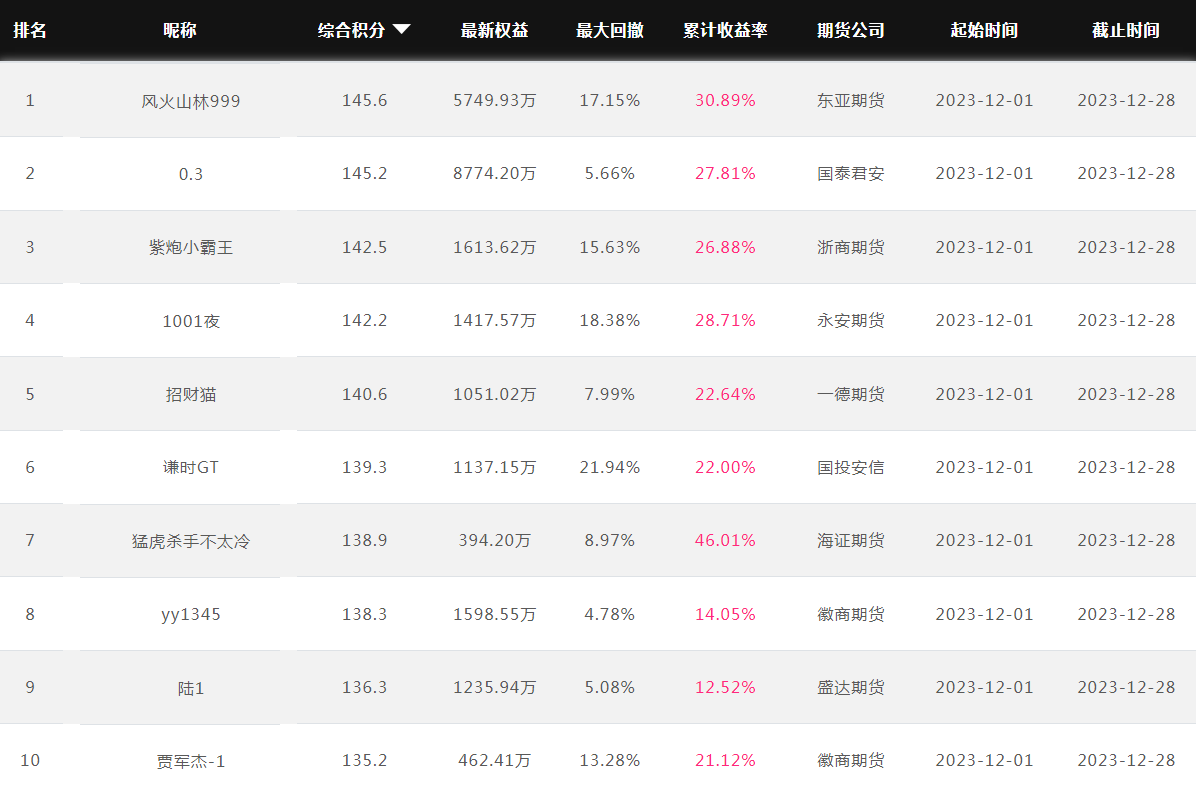Image resolution: width=1196 pixels, height=796 pixels.
Task: Click score 145.2
Action: 365,173
